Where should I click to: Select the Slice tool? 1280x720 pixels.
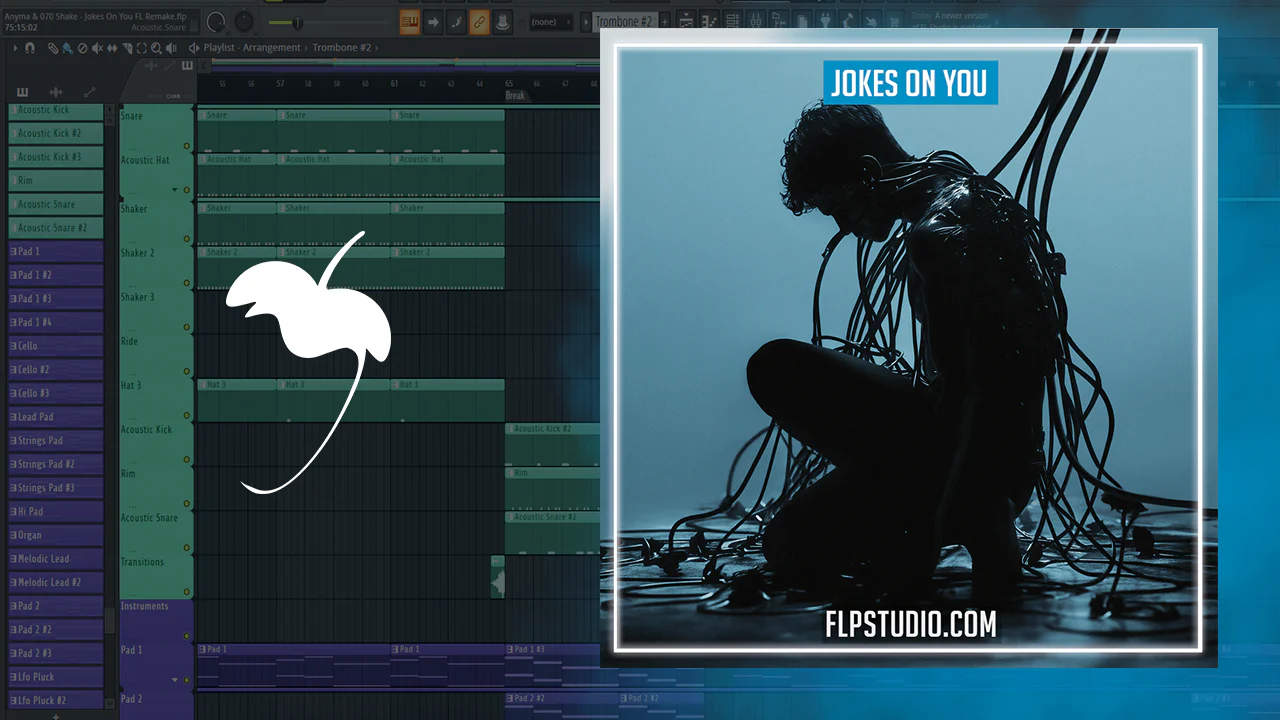127,47
